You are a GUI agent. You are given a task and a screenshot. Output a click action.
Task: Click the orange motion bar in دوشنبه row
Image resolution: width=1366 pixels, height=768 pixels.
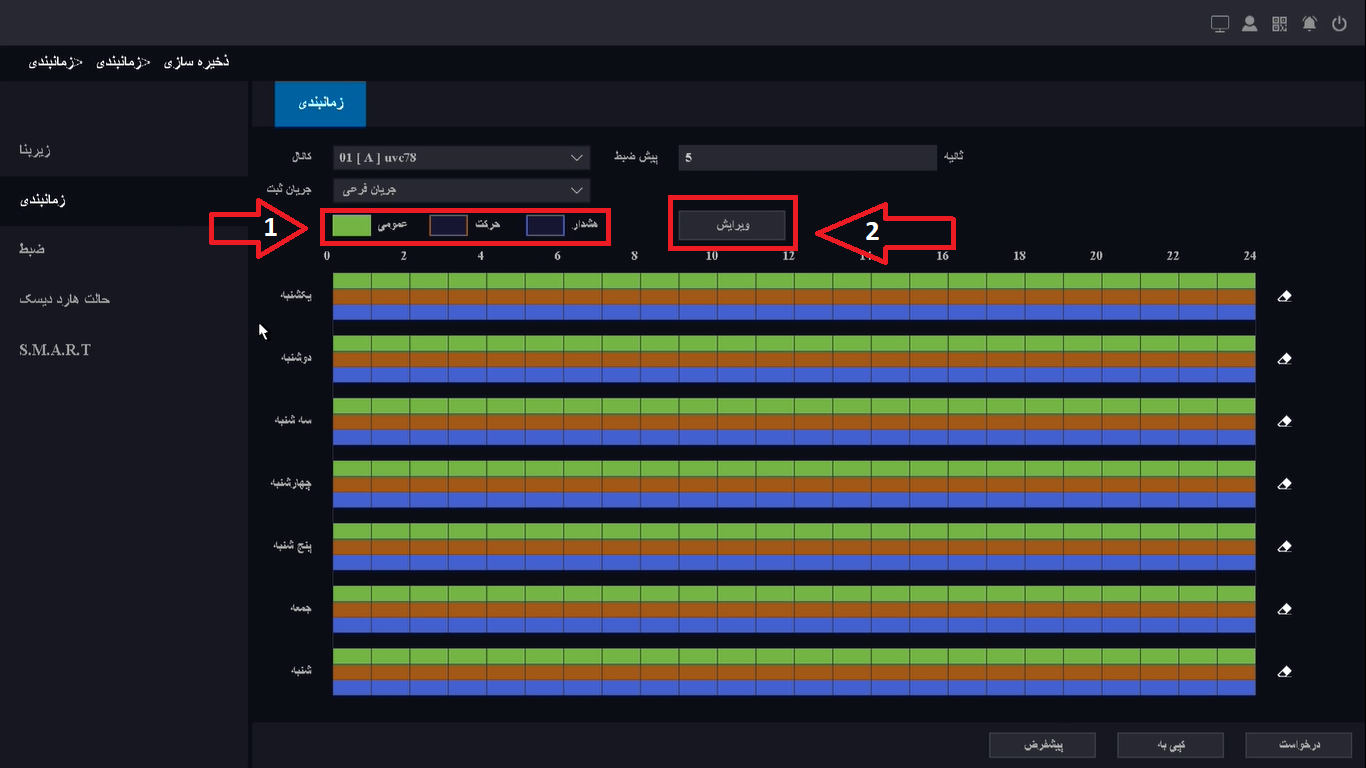794,359
